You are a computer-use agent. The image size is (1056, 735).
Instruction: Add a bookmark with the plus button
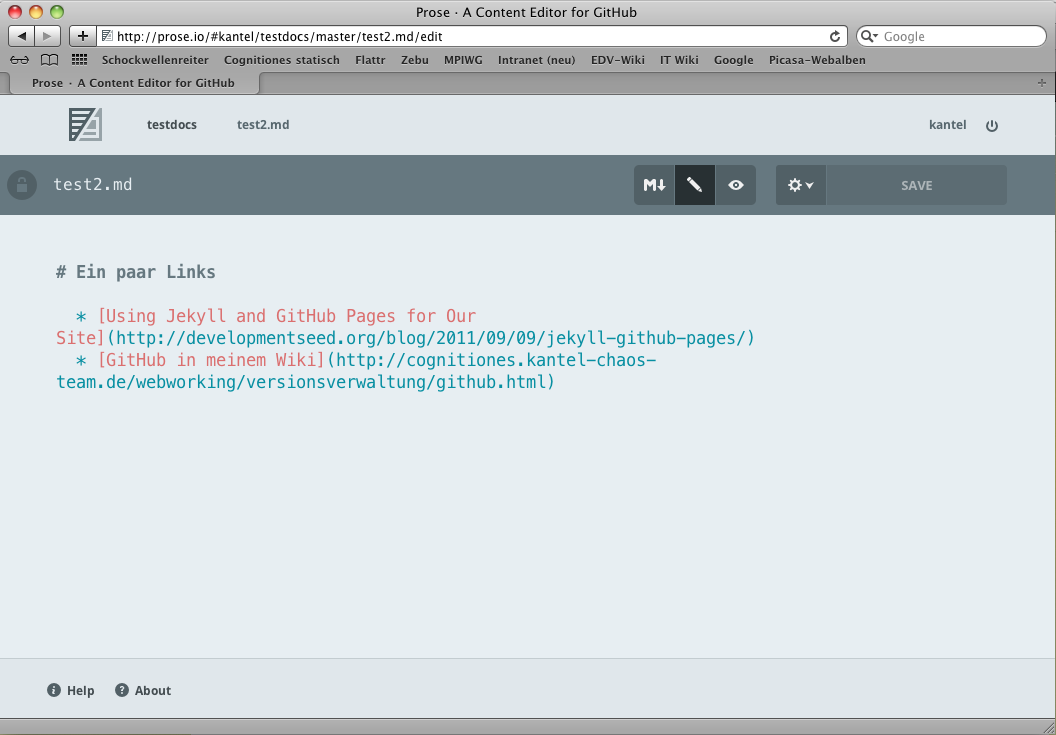tap(83, 36)
